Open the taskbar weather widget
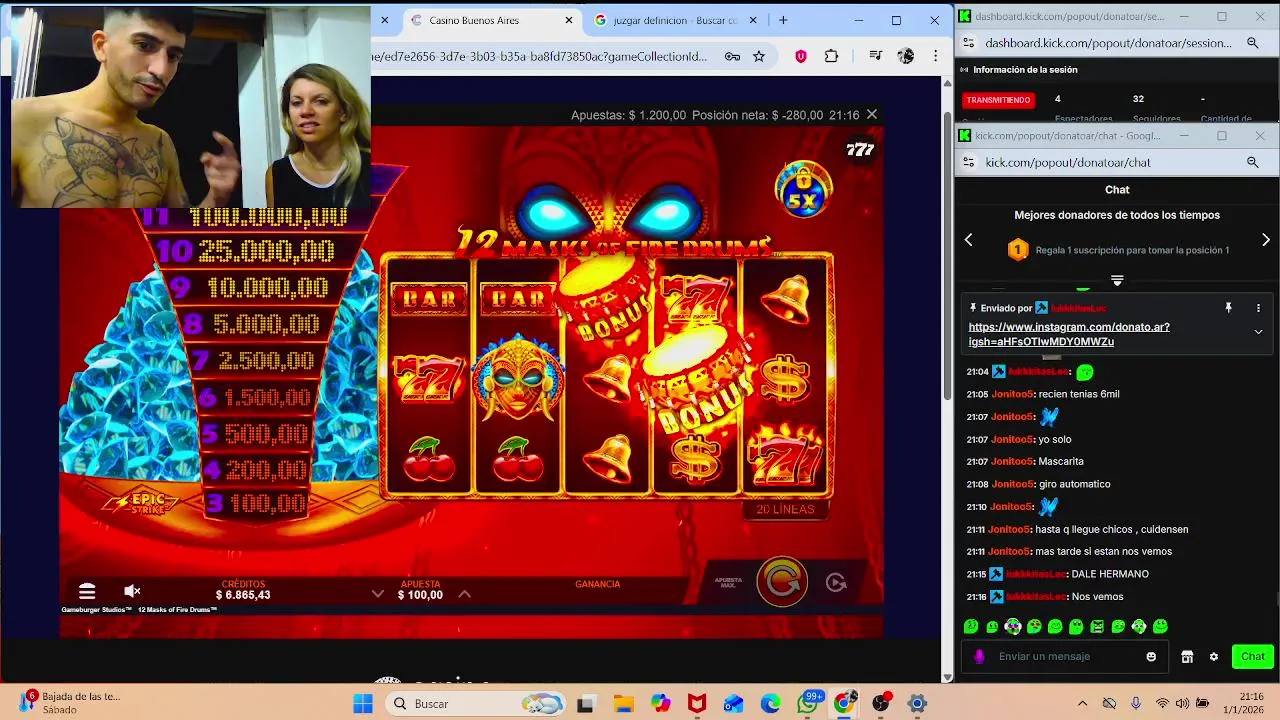This screenshot has height=720, width=1280. [70, 703]
